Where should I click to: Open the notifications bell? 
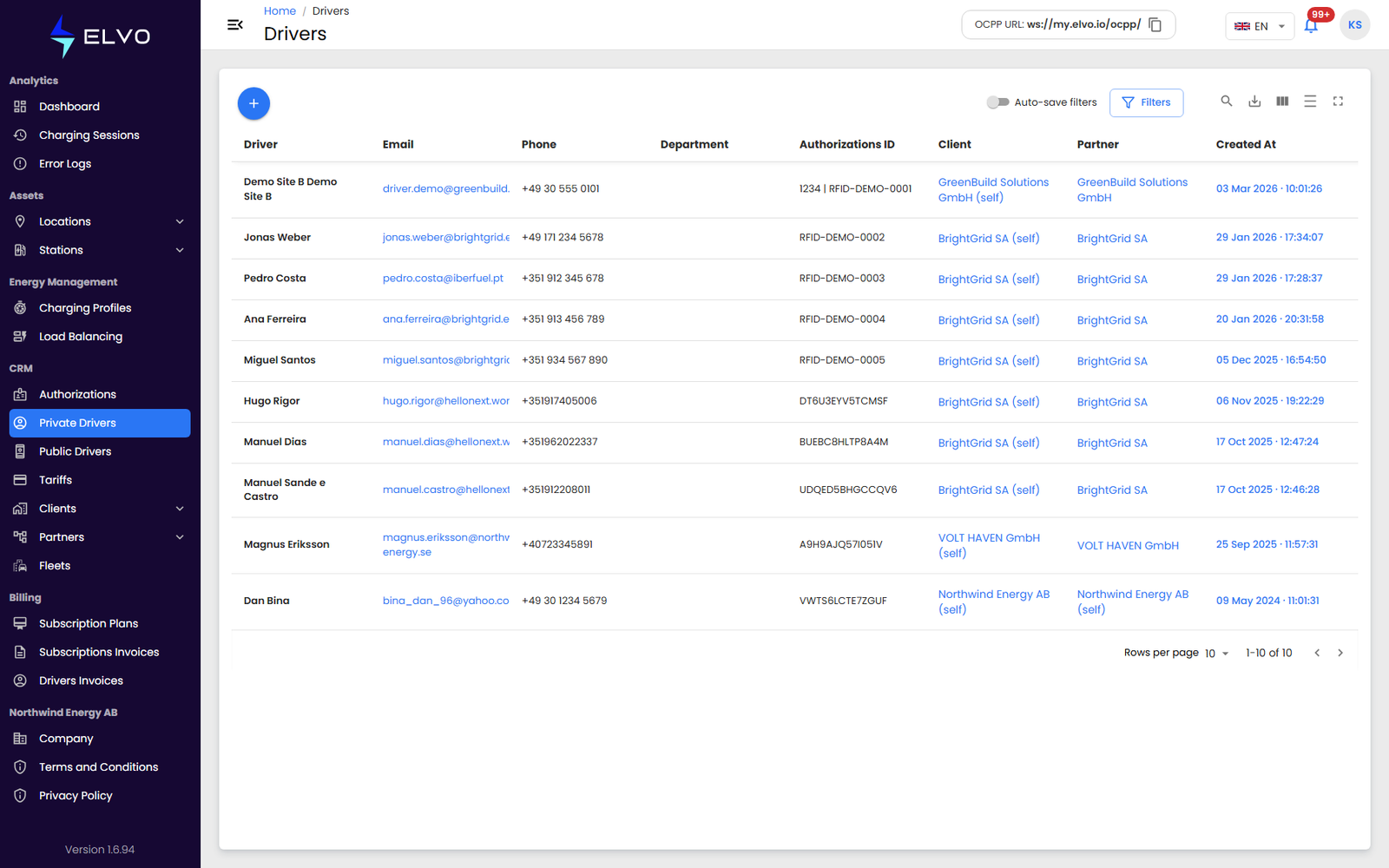point(1311,25)
